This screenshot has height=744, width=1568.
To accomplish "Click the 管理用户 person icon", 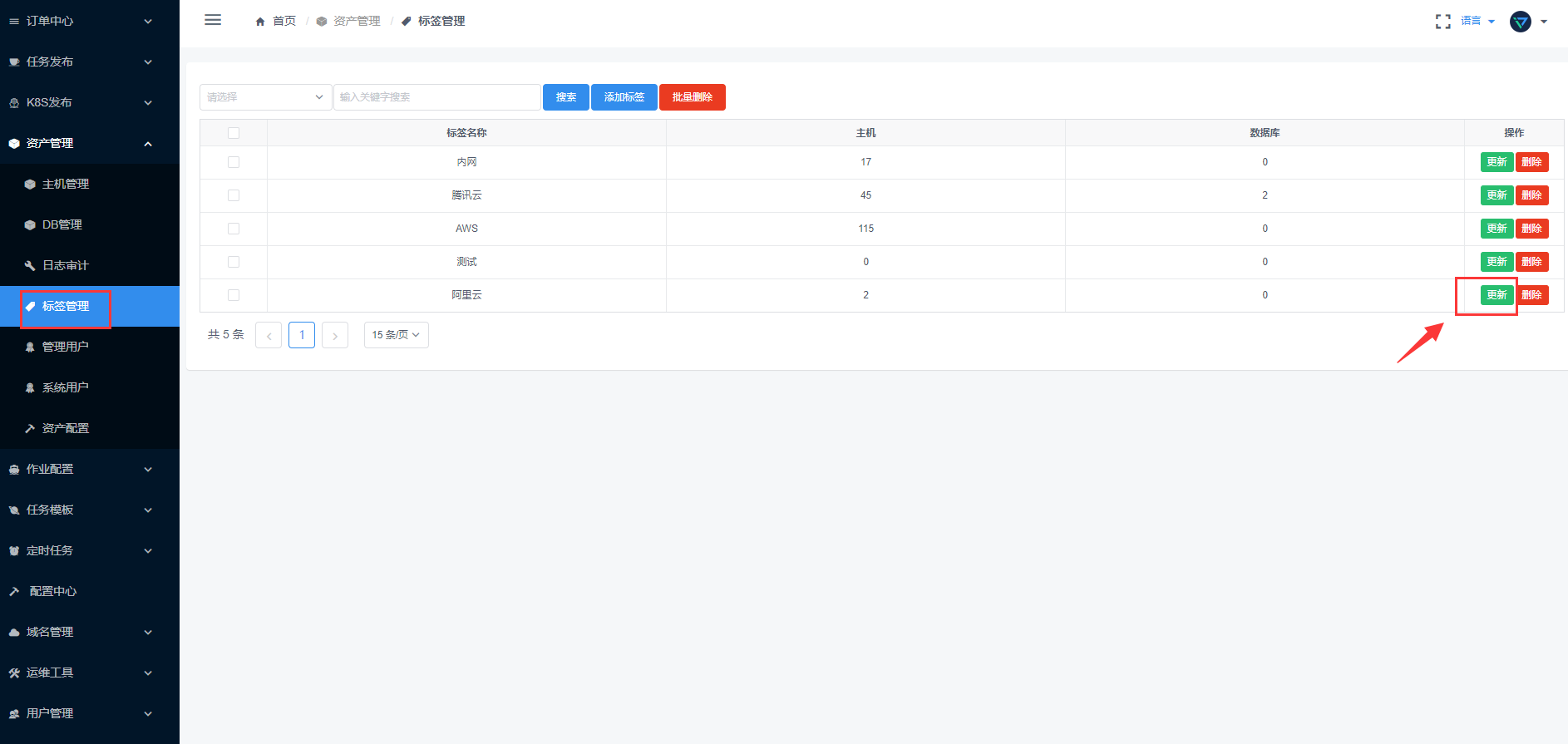I will 30,347.
